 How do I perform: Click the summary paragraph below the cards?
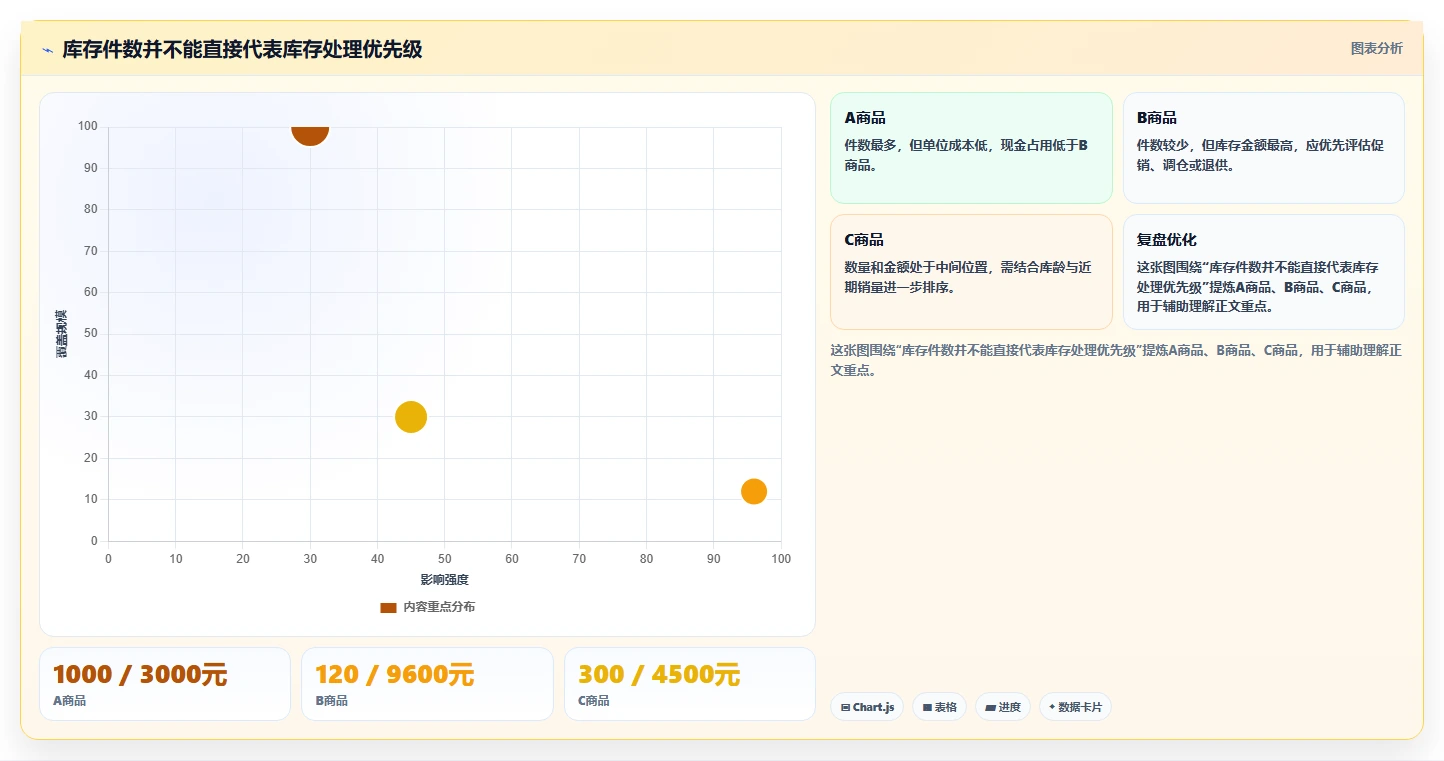point(1116,360)
